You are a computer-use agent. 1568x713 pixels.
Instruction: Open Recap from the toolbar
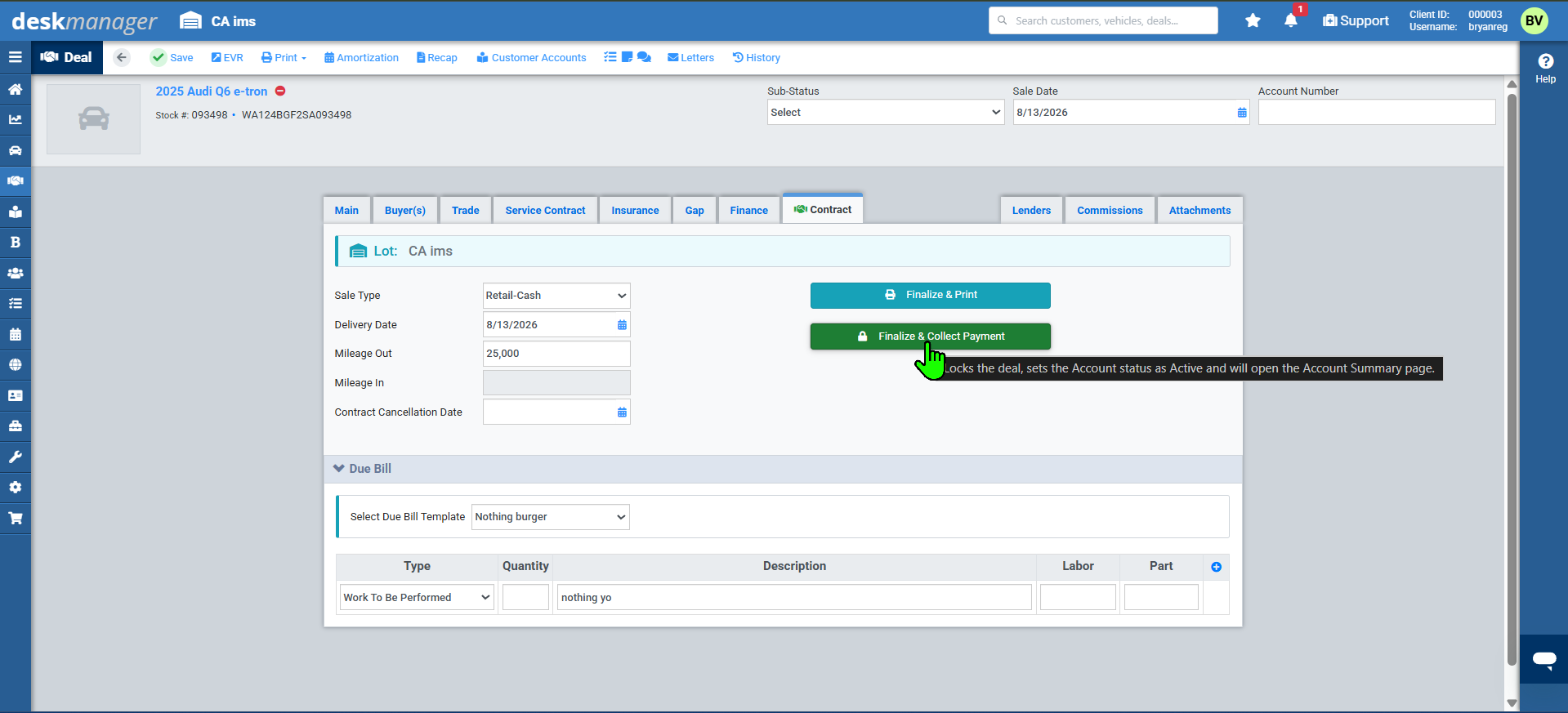point(436,57)
